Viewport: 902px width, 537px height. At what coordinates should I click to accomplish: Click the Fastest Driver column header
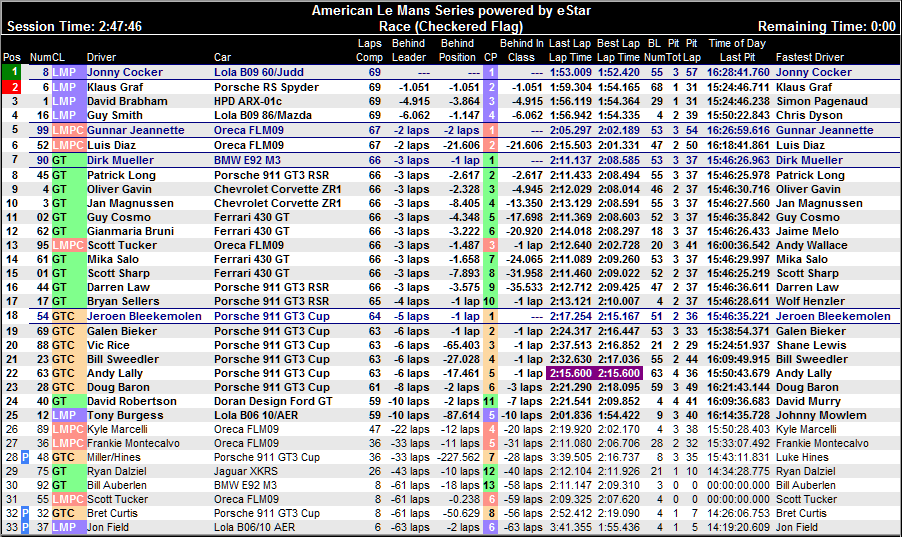click(x=808, y=57)
